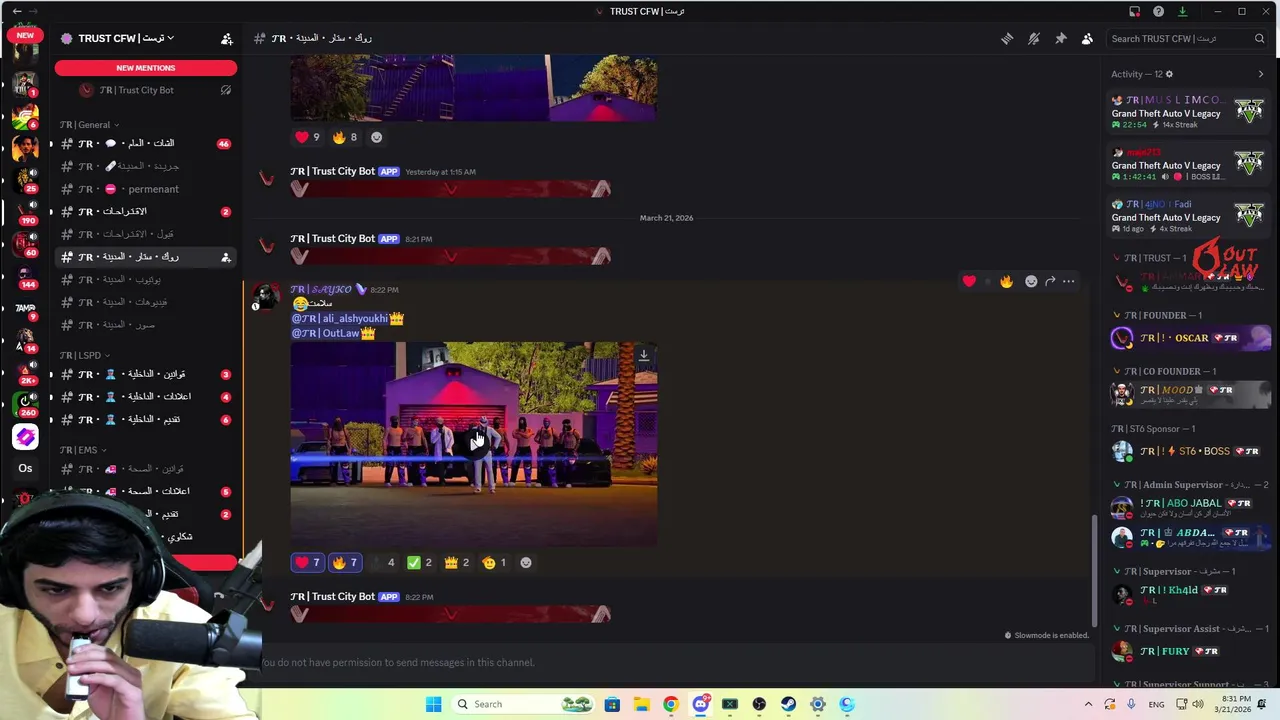1280x720 pixels.
Task: Open the server icon with 144 badge
Action: (x=25, y=276)
